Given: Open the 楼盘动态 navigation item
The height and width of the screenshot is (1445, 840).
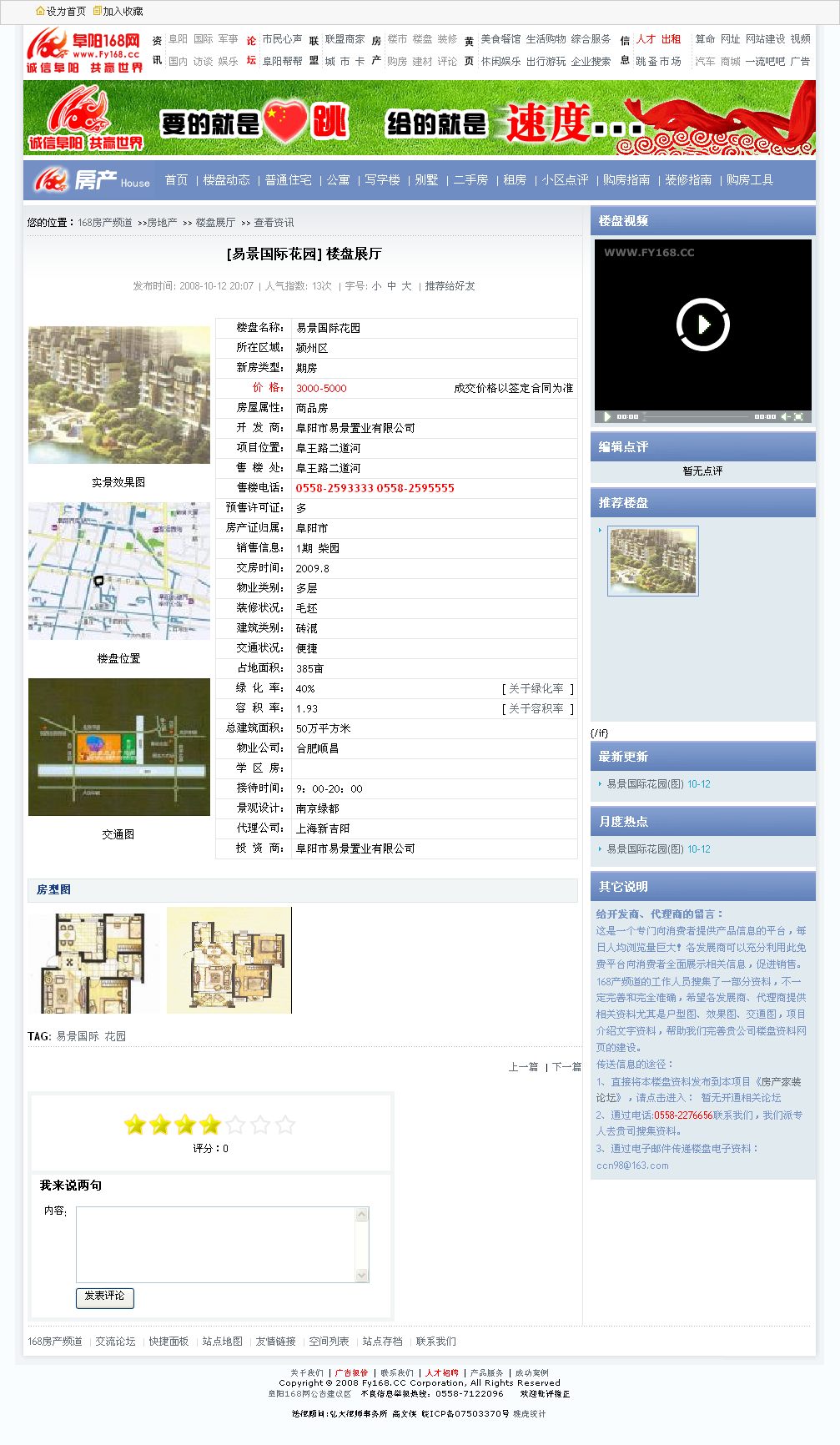Looking at the screenshot, I should (x=226, y=180).
